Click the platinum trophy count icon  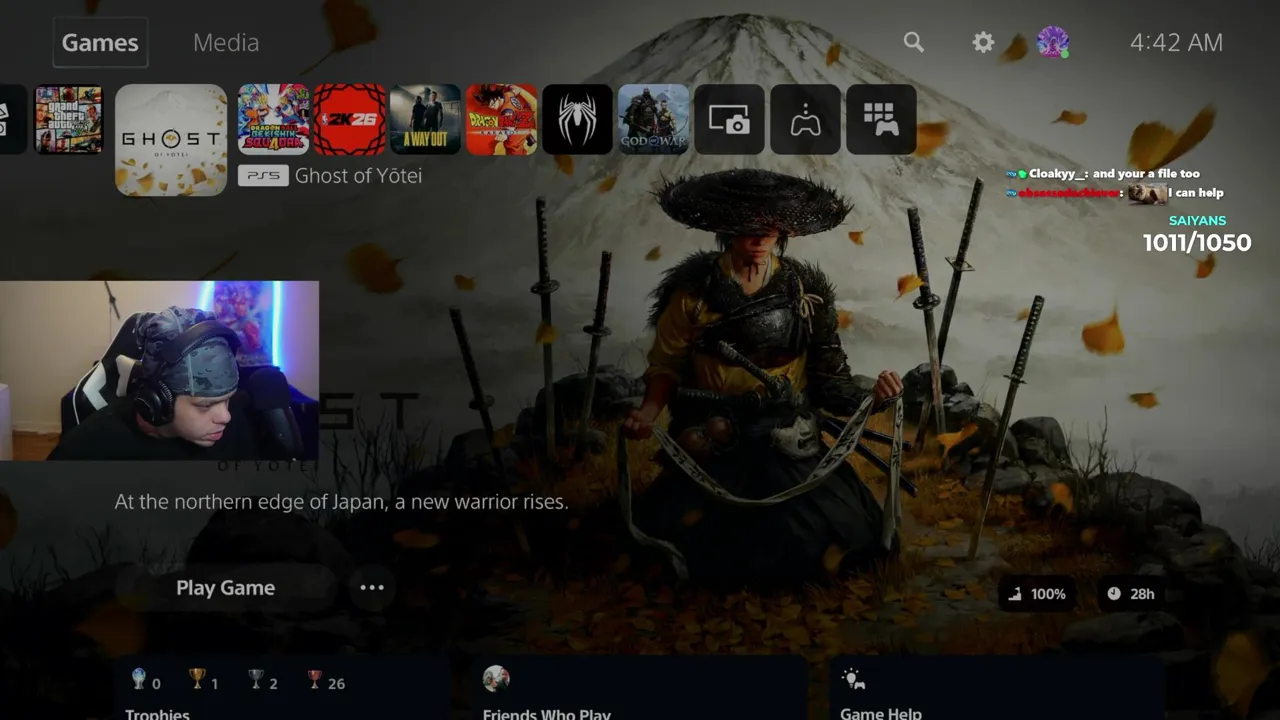(x=139, y=680)
